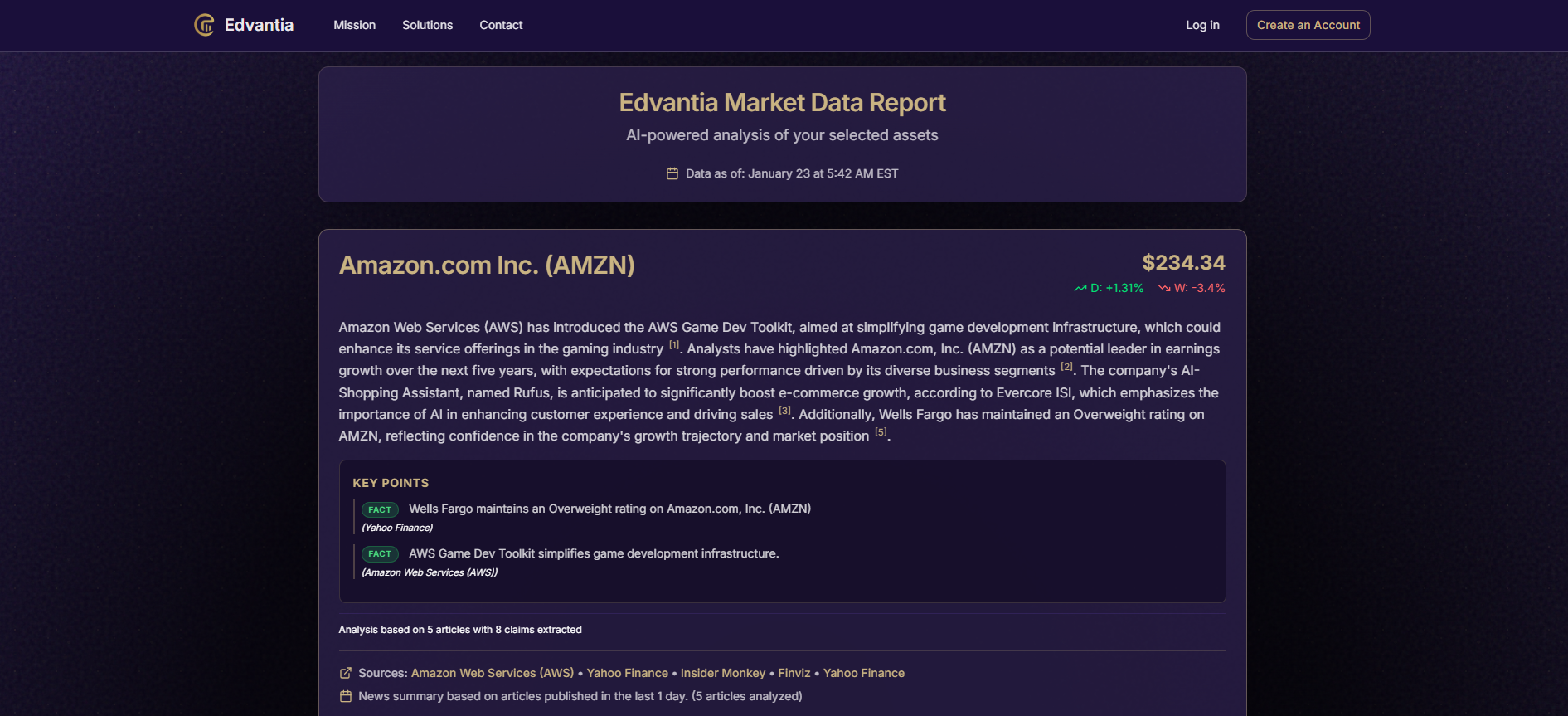This screenshot has width=1568, height=716.
Task: Click the KEY POINTS heading
Action: tap(391, 483)
